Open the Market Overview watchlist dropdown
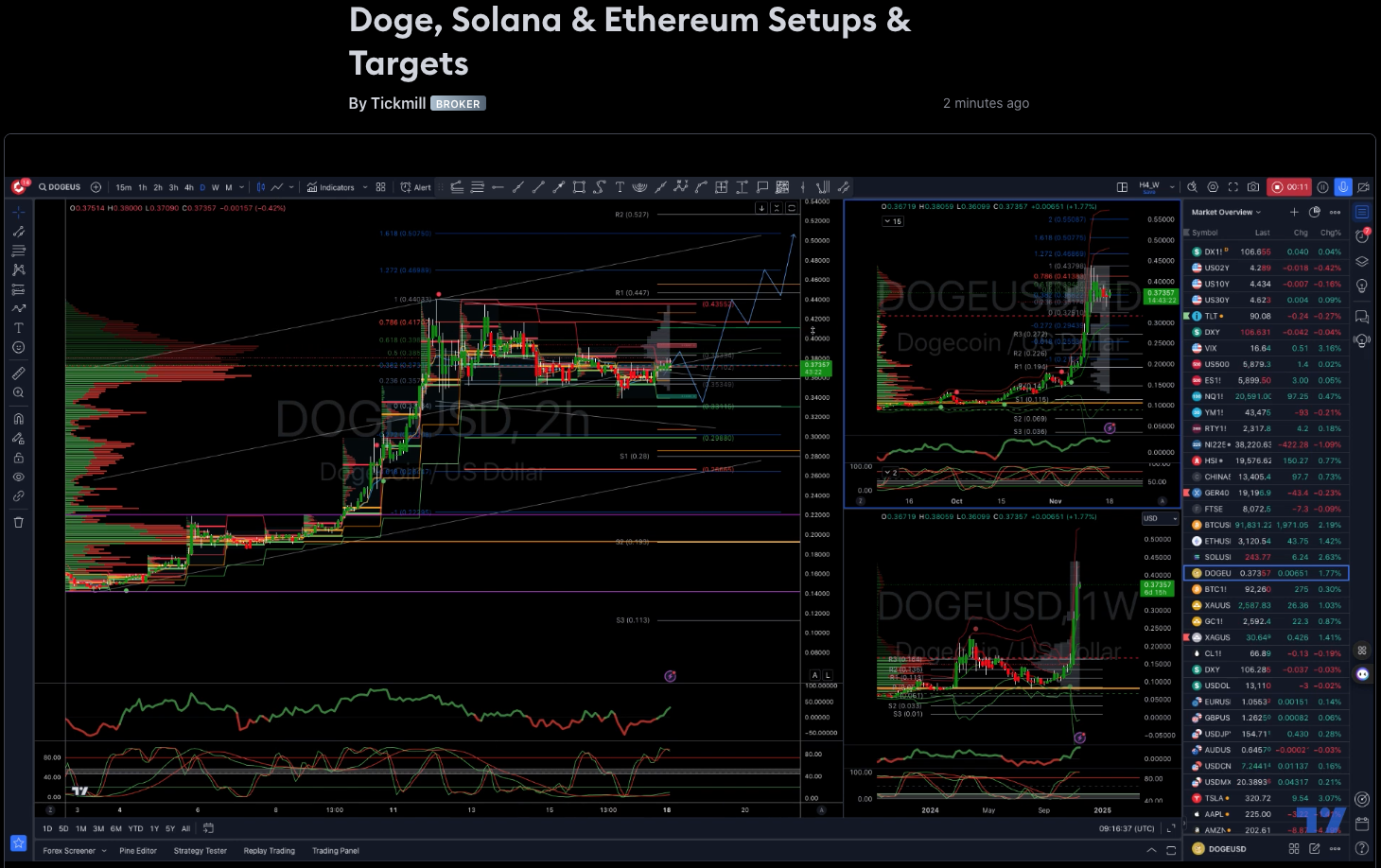This screenshot has width=1381, height=868. click(1226, 212)
